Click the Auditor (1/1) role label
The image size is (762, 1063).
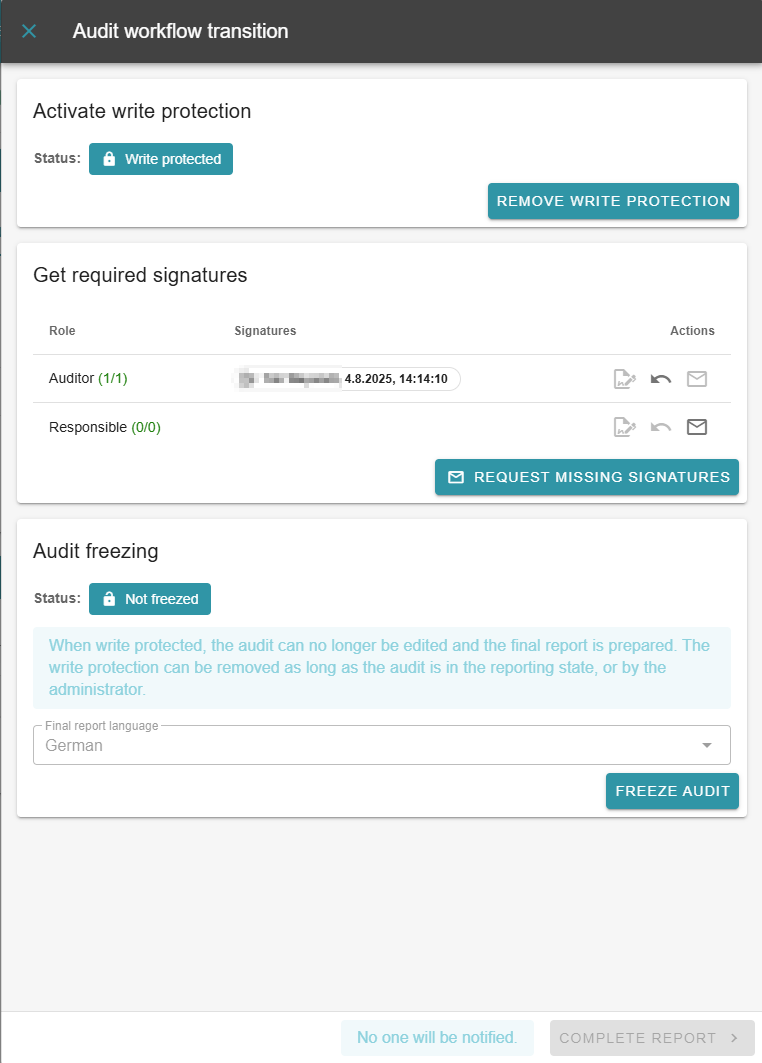(x=88, y=379)
